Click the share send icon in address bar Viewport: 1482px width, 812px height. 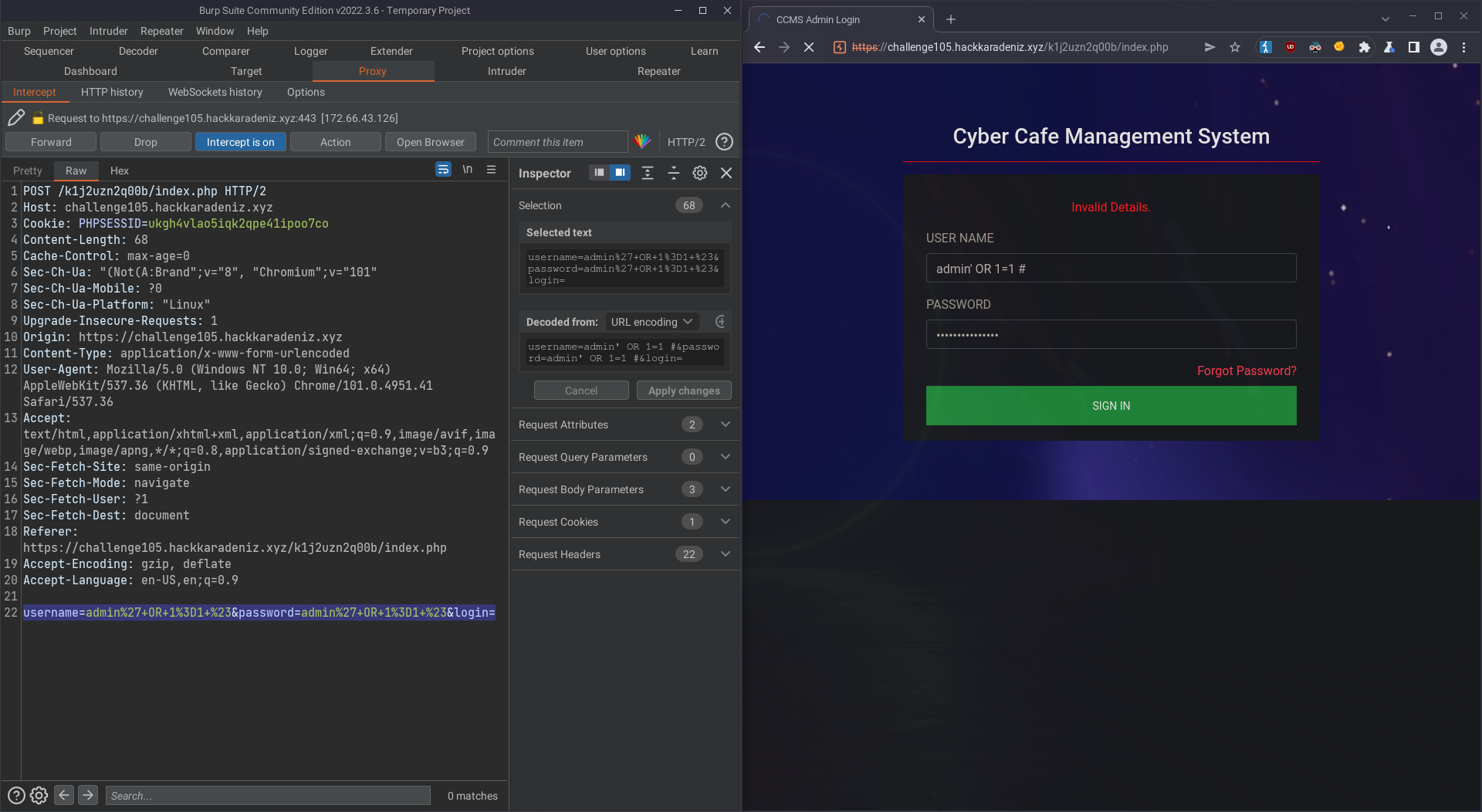(x=1210, y=47)
